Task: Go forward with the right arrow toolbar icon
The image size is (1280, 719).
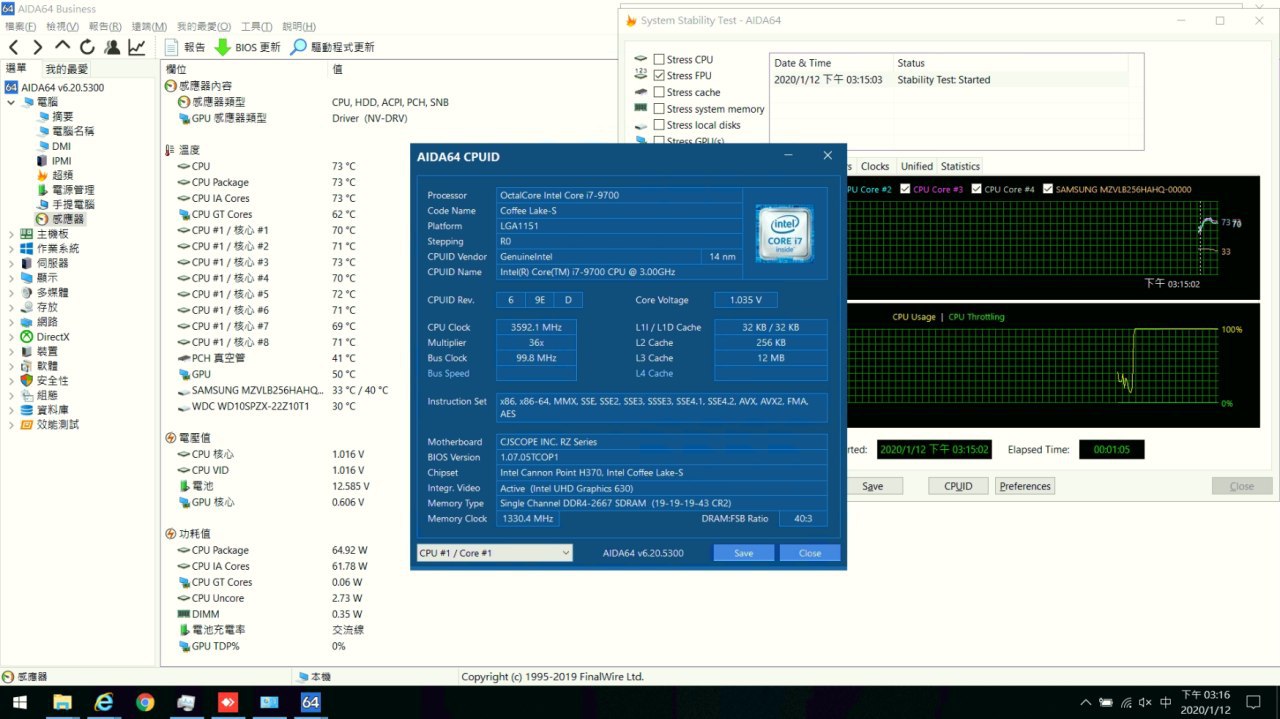Action: point(38,47)
